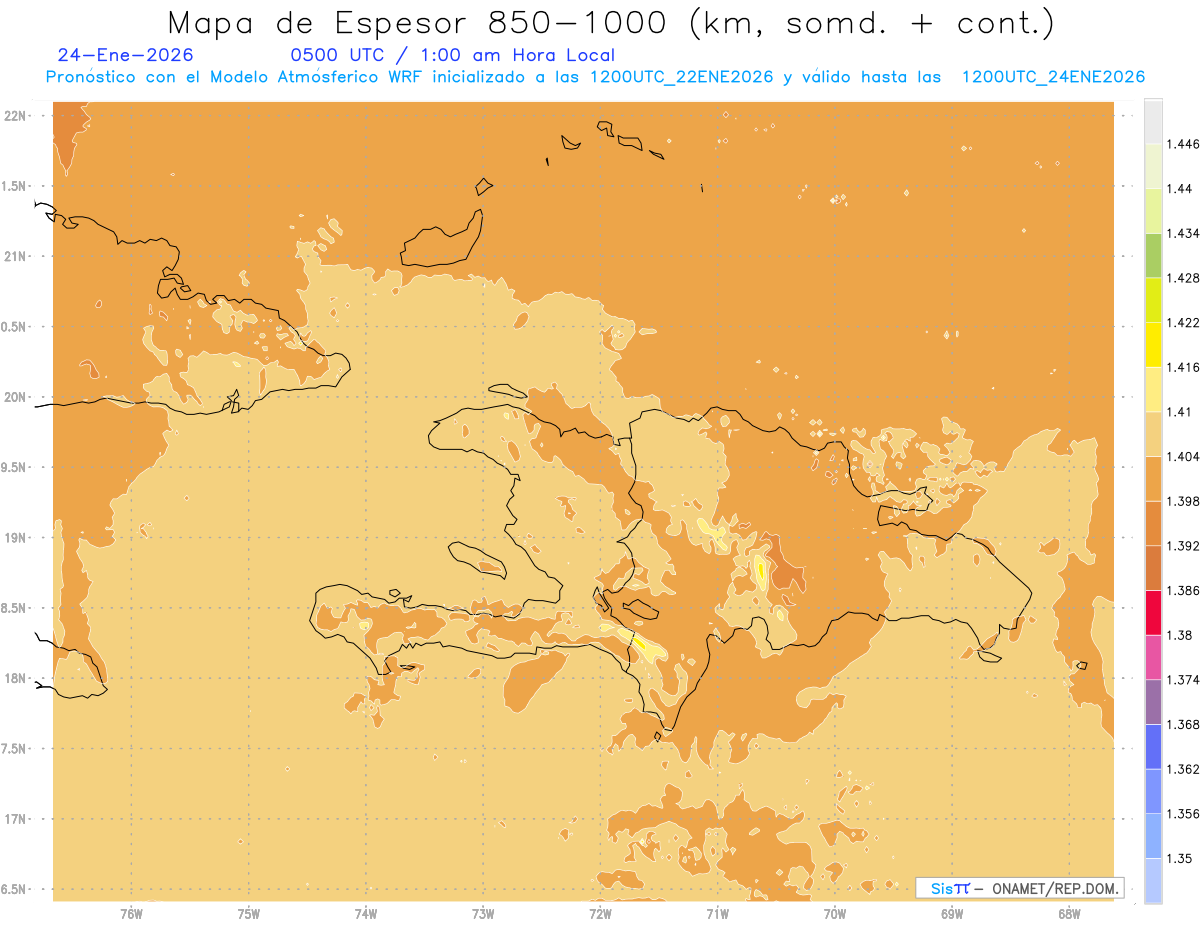Click the '75W' longitude label
The height and width of the screenshot is (927, 1200).
point(248,914)
